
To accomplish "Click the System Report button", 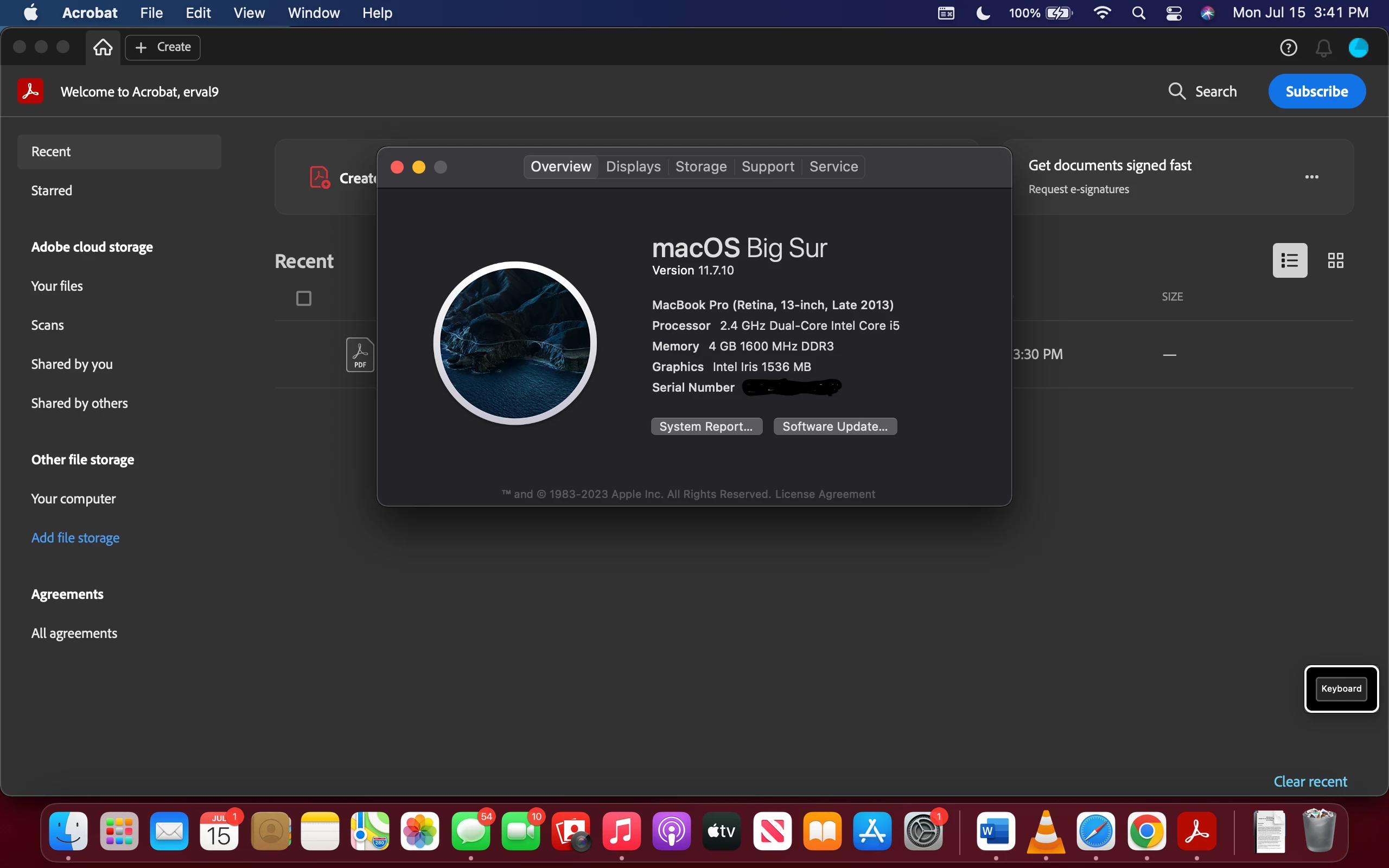I will (x=706, y=426).
